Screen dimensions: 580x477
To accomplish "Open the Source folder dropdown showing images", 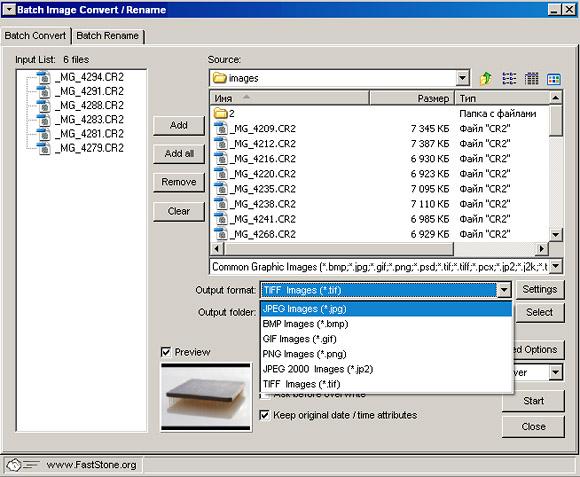I will pyautogui.click(x=462, y=78).
